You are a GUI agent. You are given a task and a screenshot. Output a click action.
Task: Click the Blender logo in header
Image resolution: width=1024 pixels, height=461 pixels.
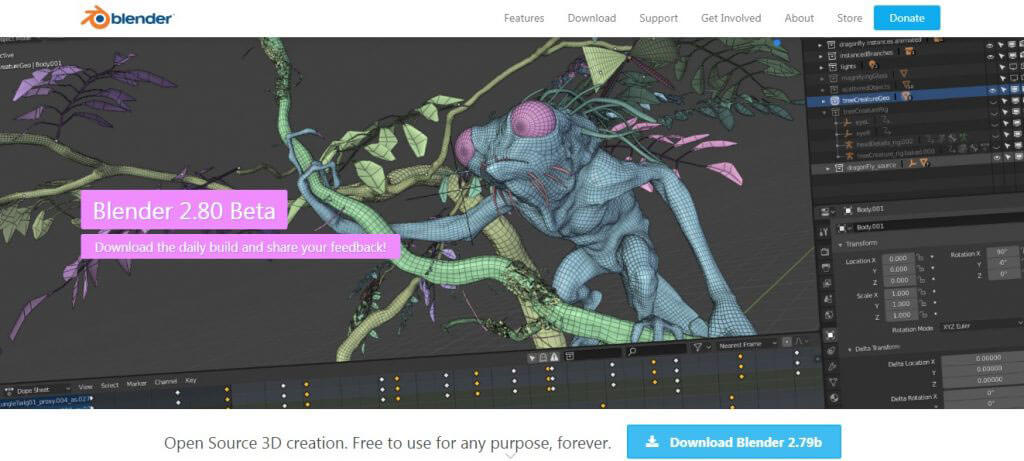coord(127,18)
